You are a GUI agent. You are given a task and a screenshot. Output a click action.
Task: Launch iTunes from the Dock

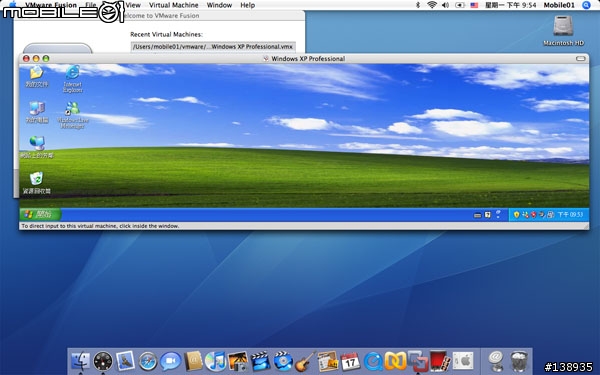(x=215, y=361)
